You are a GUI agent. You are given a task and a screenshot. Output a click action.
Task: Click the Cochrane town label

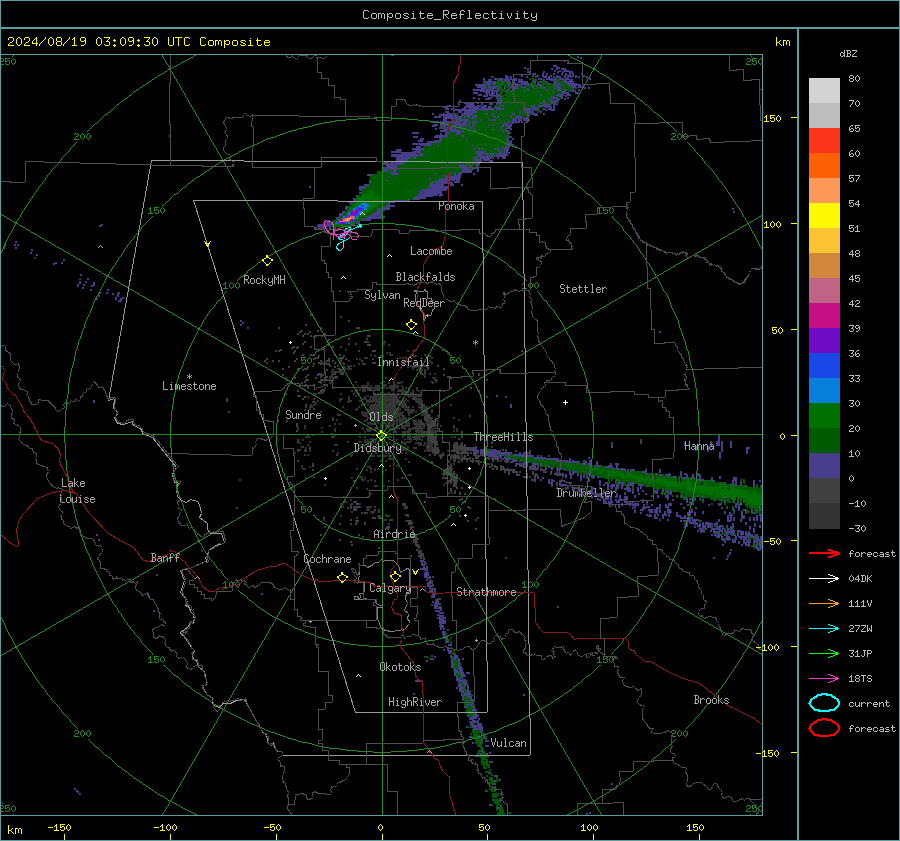tap(327, 559)
